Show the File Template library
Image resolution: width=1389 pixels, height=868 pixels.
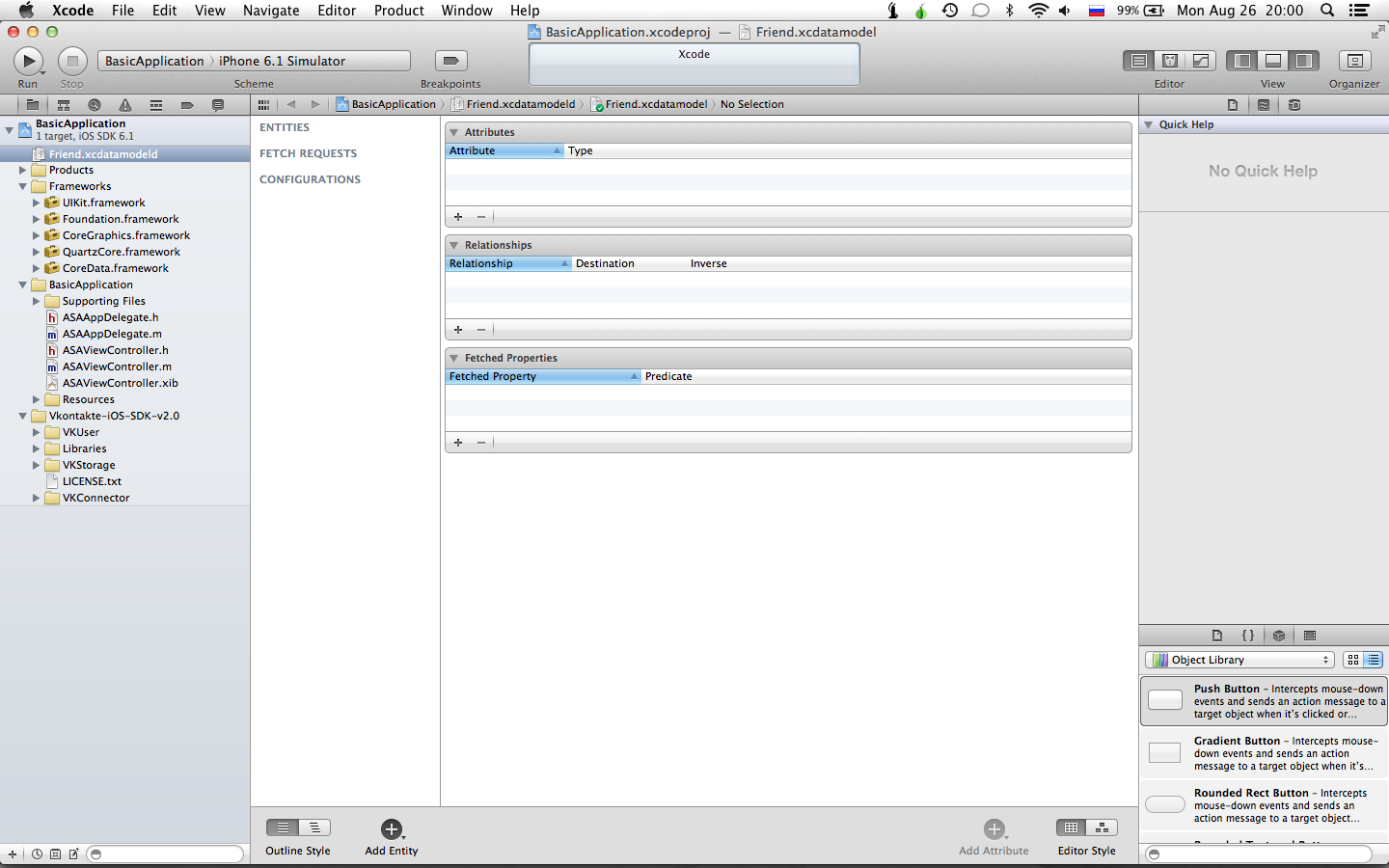(x=1217, y=636)
